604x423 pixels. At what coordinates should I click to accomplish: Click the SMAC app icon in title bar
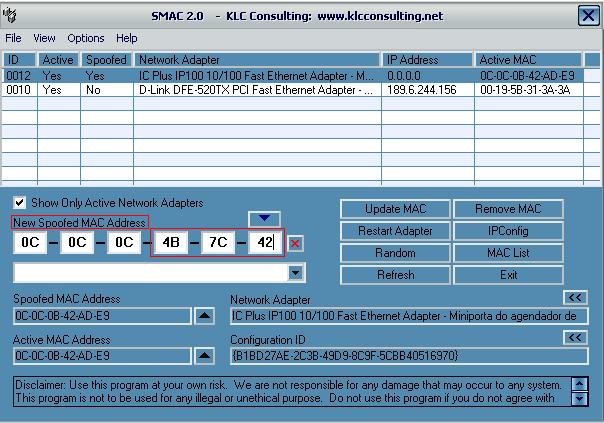pyautogui.click(x=9, y=15)
